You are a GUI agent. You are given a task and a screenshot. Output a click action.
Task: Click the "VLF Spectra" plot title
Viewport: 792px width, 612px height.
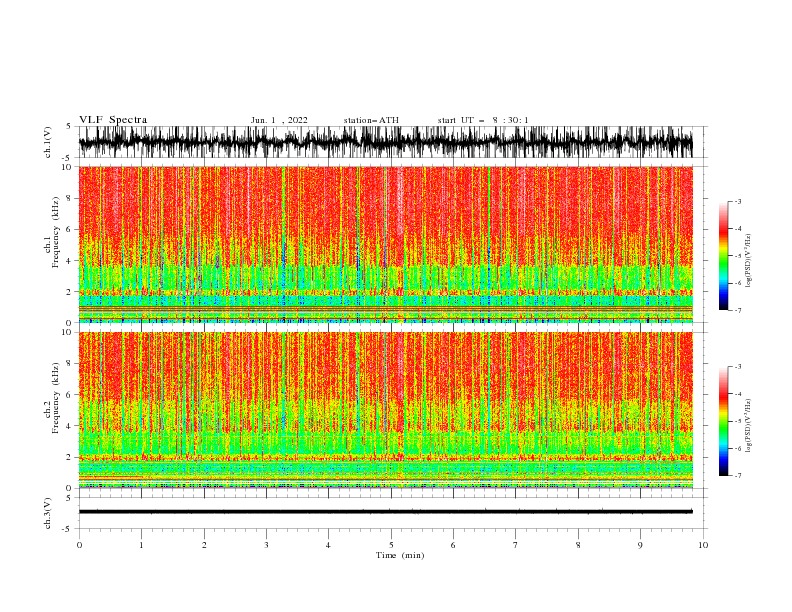pos(113,120)
